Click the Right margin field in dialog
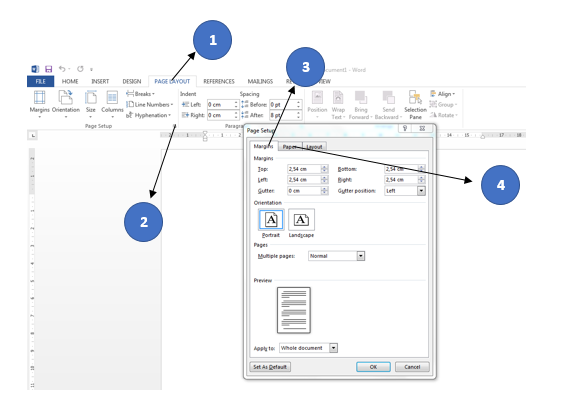580x398 pixels. click(x=401, y=180)
